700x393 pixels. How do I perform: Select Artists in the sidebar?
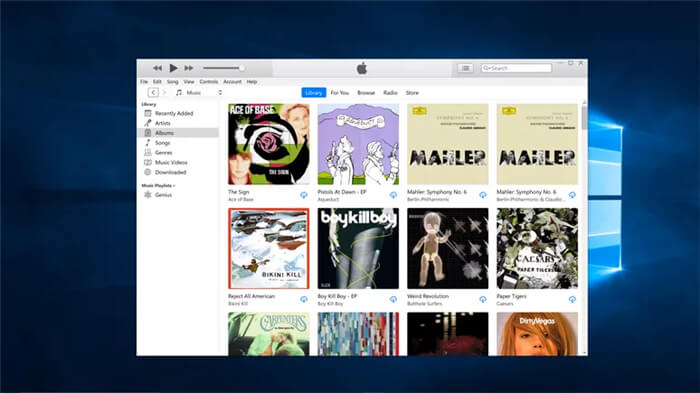click(x=178, y=123)
